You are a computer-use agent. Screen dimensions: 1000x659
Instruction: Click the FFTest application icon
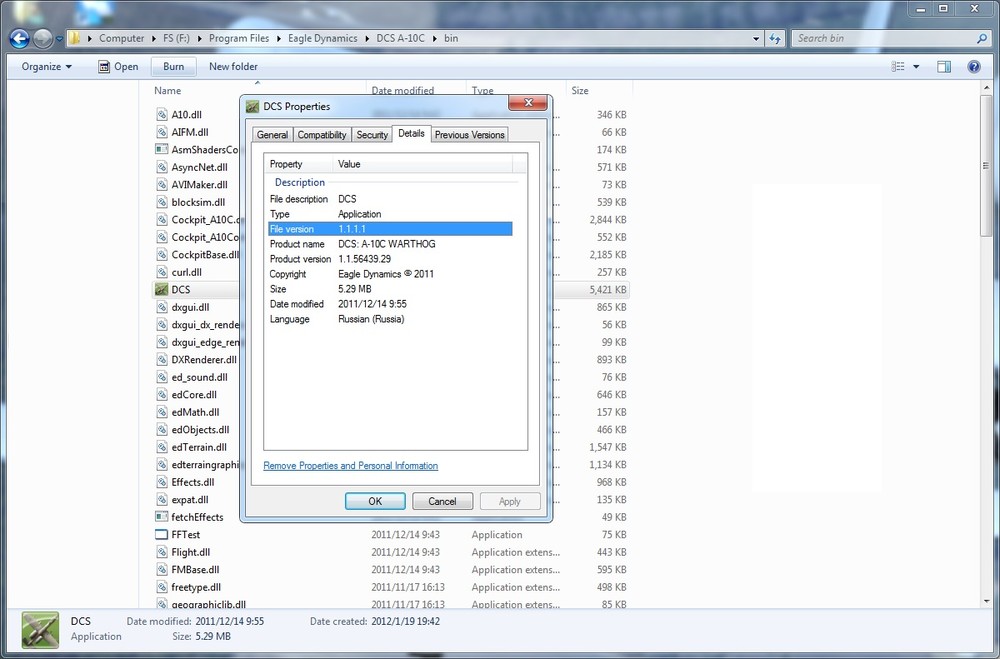pyautogui.click(x=162, y=535)
